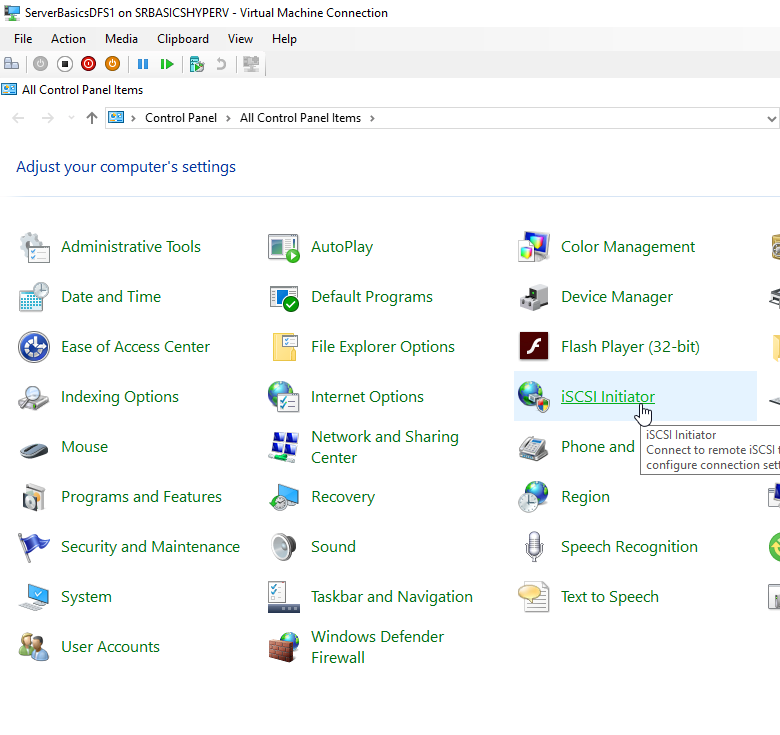
Task: Click the Text to Speech icon
Action: click(x=534, y=597)
